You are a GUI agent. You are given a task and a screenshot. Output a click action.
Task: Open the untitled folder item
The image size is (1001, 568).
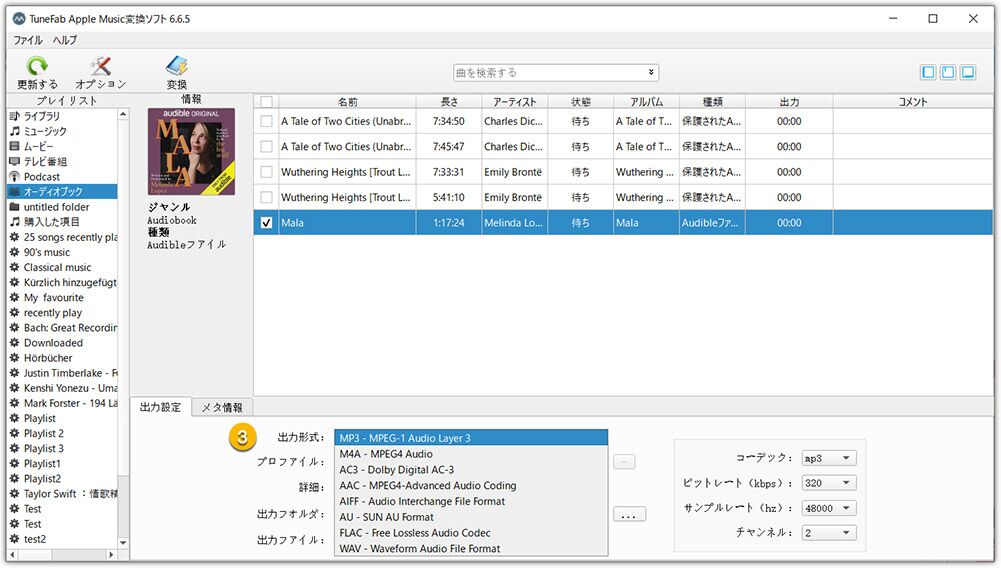pyautogui.click(x=56, y=207)
